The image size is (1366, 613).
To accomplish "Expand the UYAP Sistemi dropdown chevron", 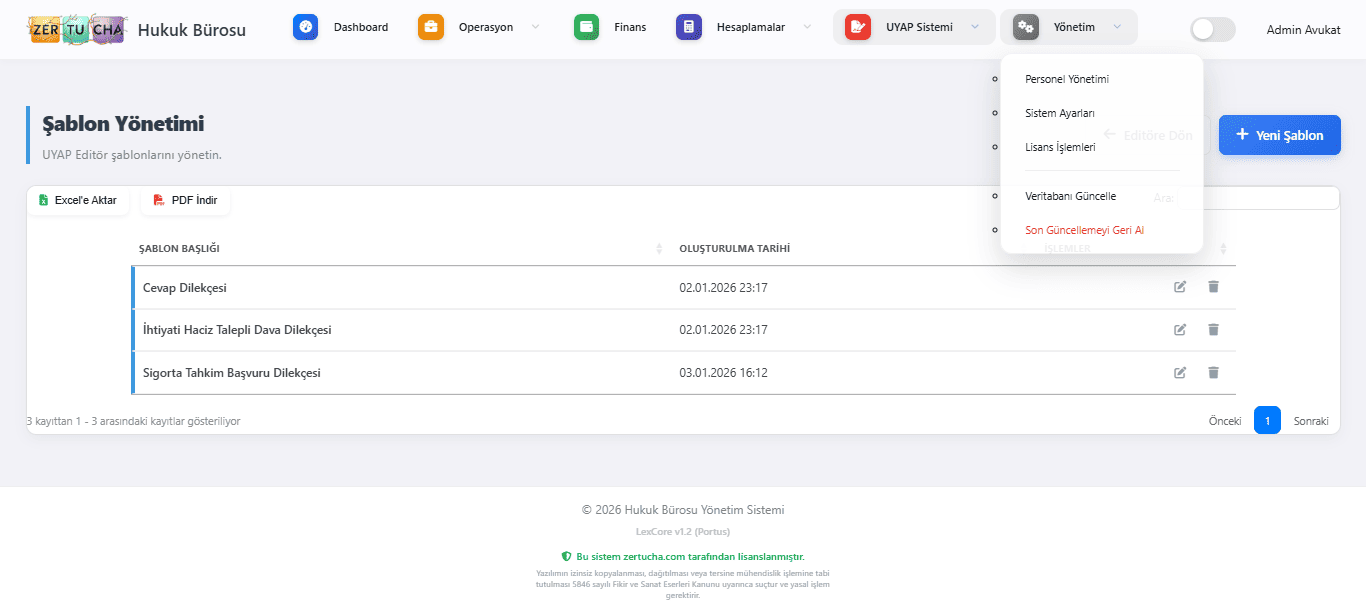I will (975, 27).
